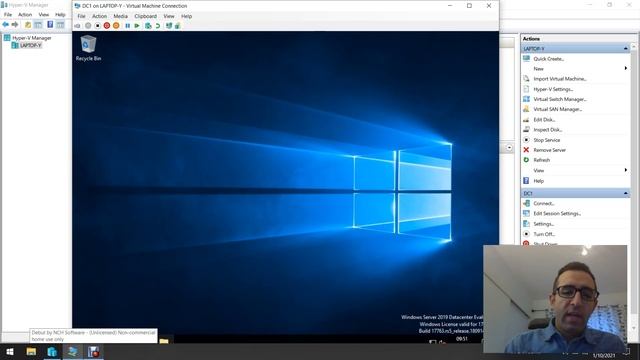Click the red Shut Down toolbar icon
Image resolution: width=640 pixels, height=360 pixels.
tap(107, 26)
